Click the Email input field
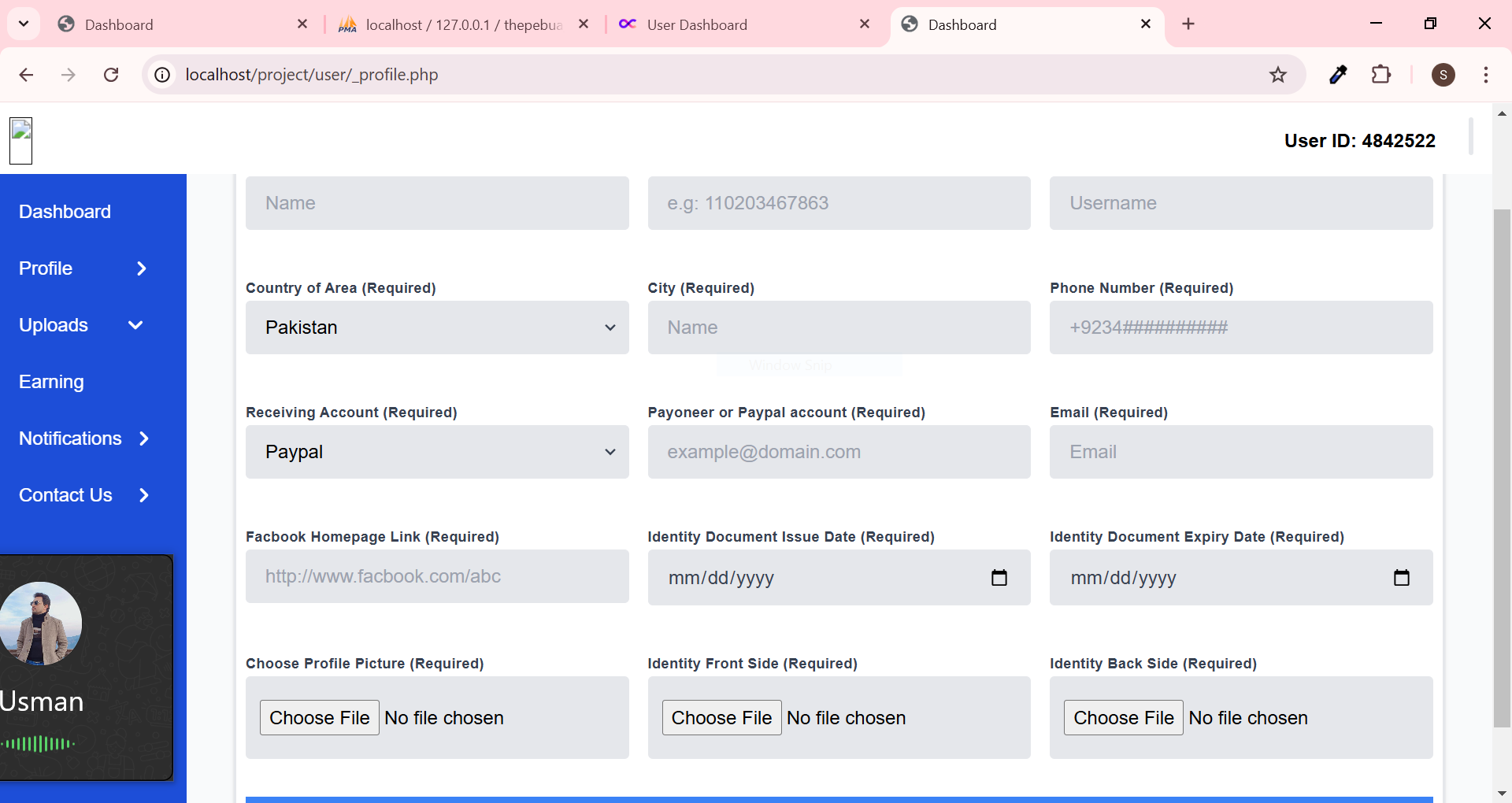Image resolution: width=1512 pixels, height=803 pixels. pos(1241,452)
